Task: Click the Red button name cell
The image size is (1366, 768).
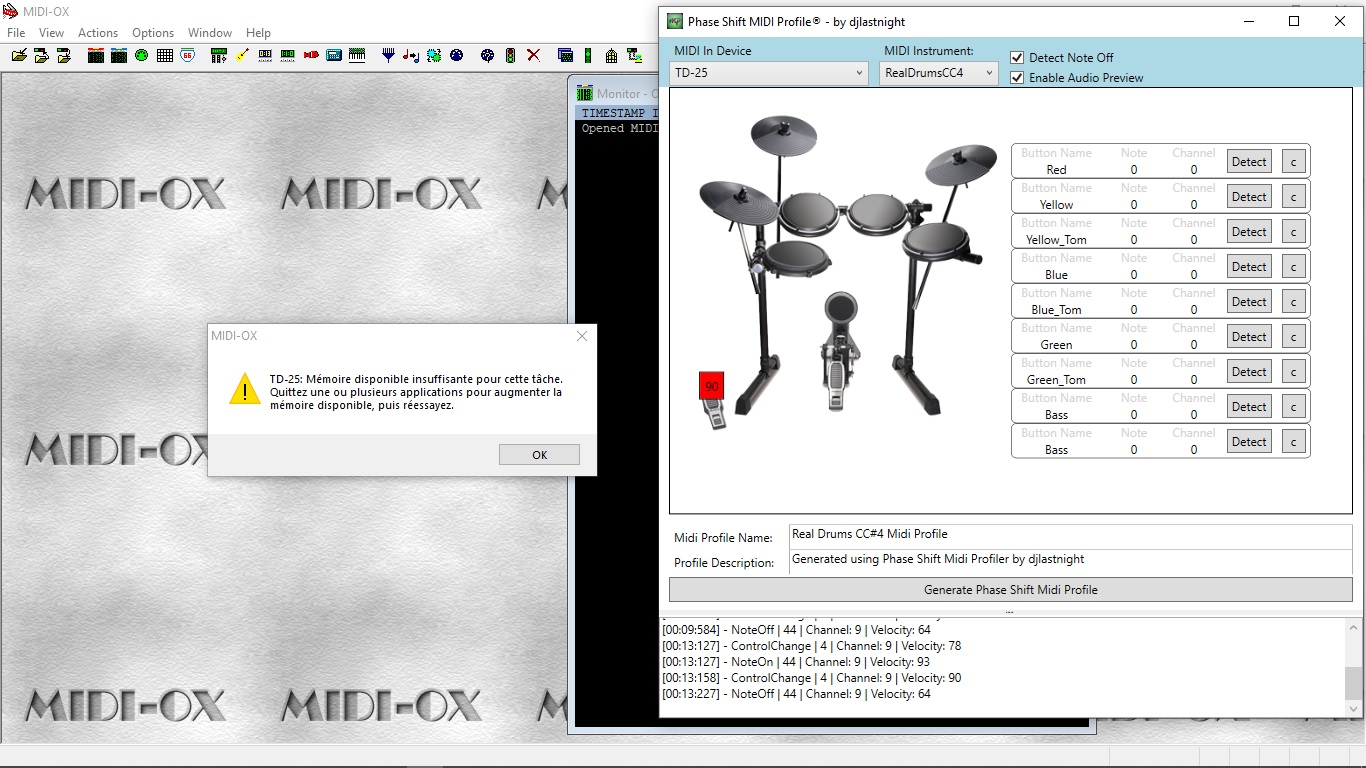Action: (x=1056, y=170)
